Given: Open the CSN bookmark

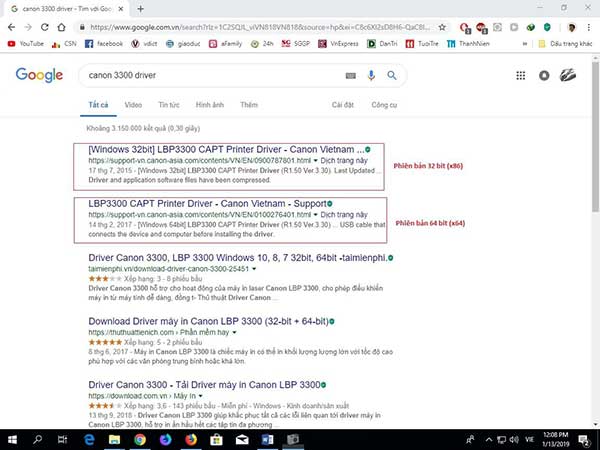Looking at the screenshot, I should coord(64,44).
